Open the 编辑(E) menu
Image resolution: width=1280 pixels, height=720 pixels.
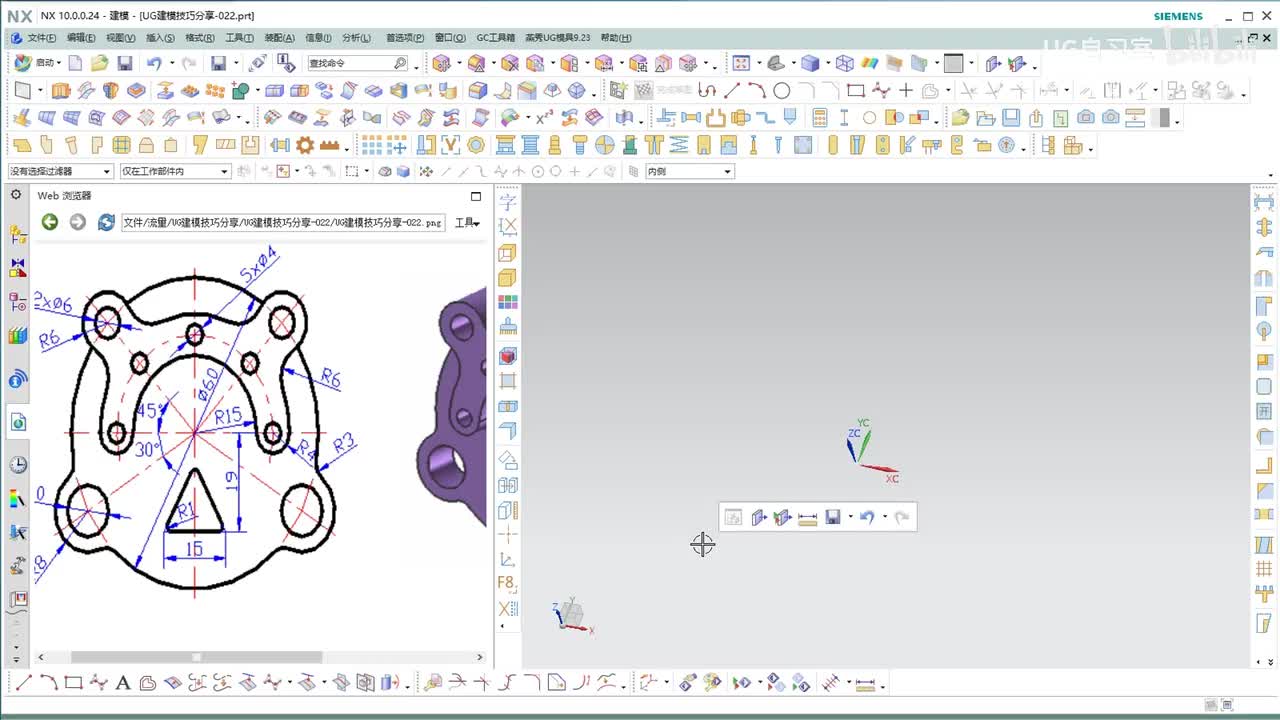click(x=81, y=38)
